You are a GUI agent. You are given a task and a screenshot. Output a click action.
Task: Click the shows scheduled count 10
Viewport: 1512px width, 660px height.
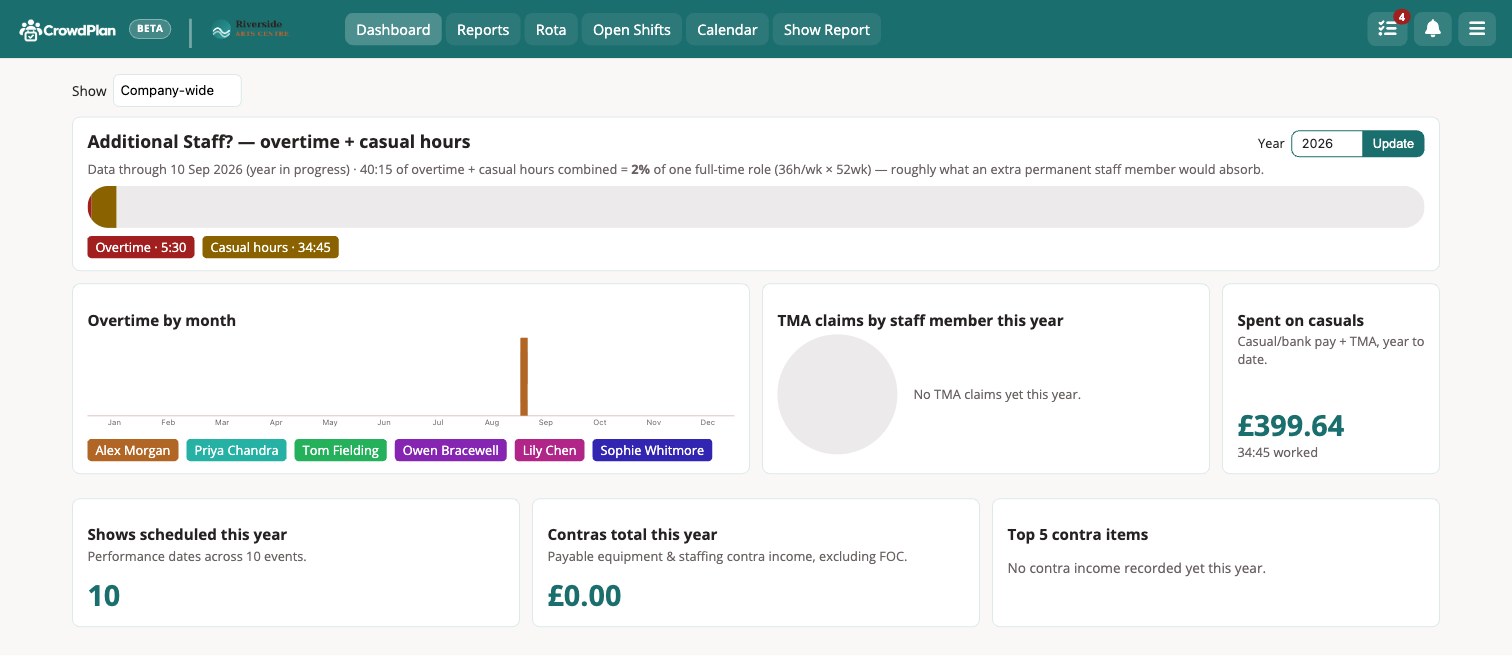pos(104,596)
